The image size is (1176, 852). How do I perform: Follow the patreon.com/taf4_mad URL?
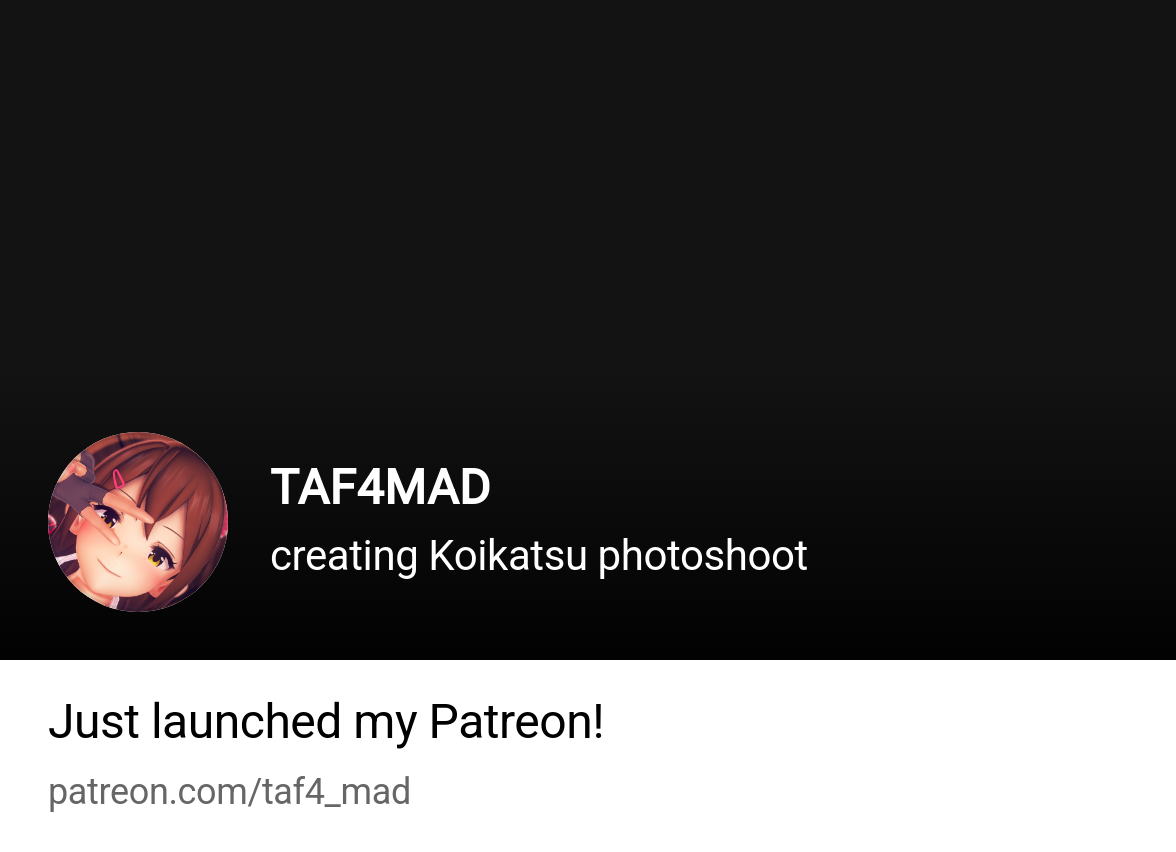click(x=230, y=792)
